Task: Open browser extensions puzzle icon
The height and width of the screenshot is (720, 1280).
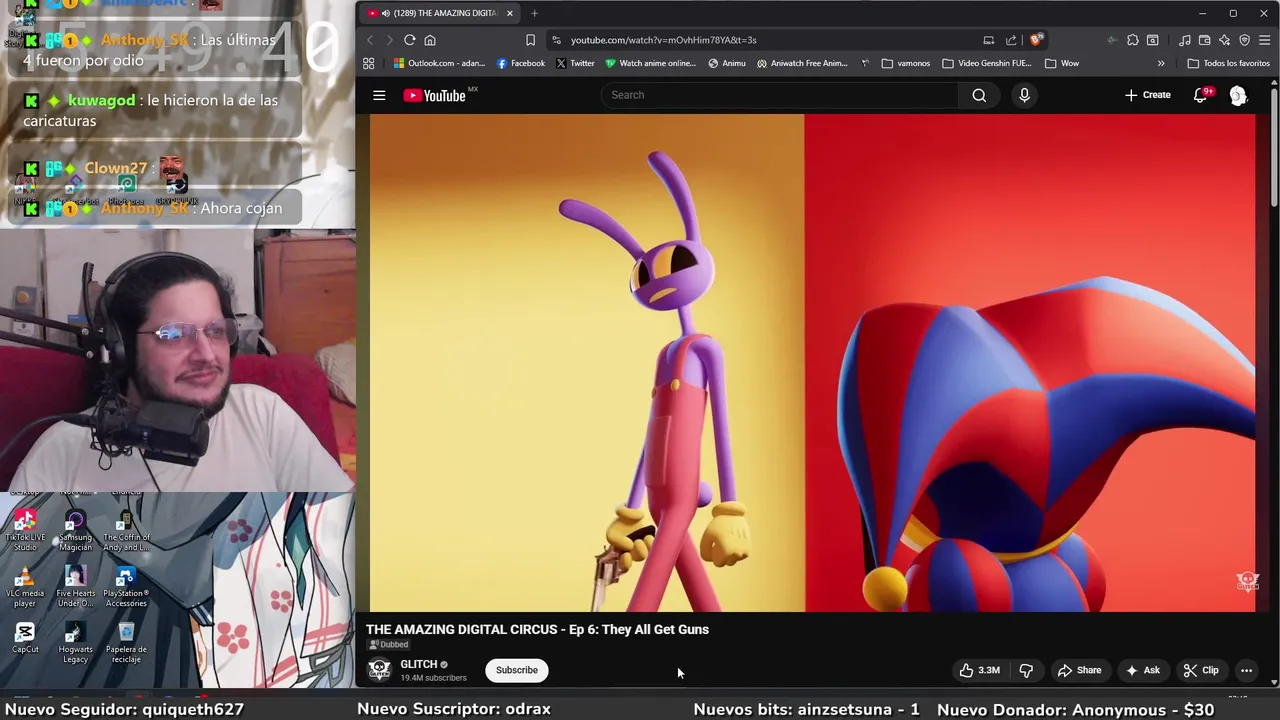Action: tap(1132, 40)
